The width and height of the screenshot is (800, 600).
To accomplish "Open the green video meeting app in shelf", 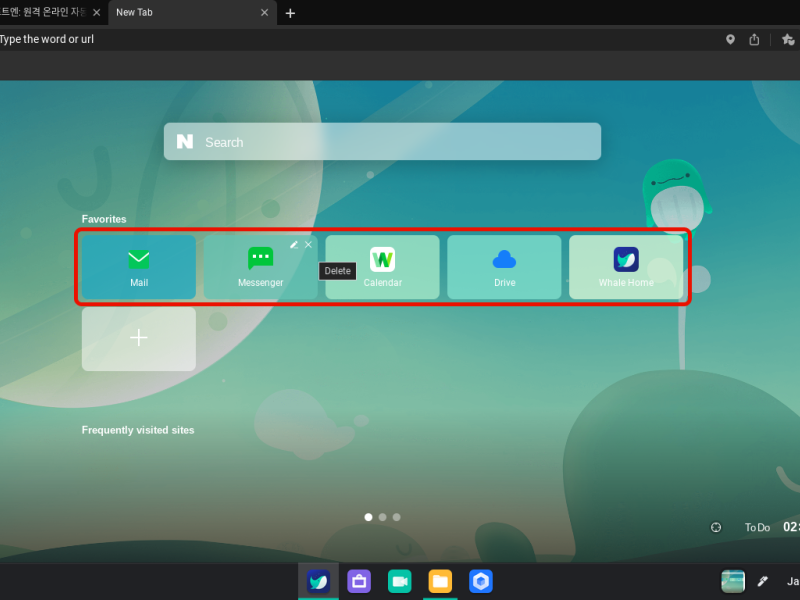I will pyautogui.click(x=399, y=581).
